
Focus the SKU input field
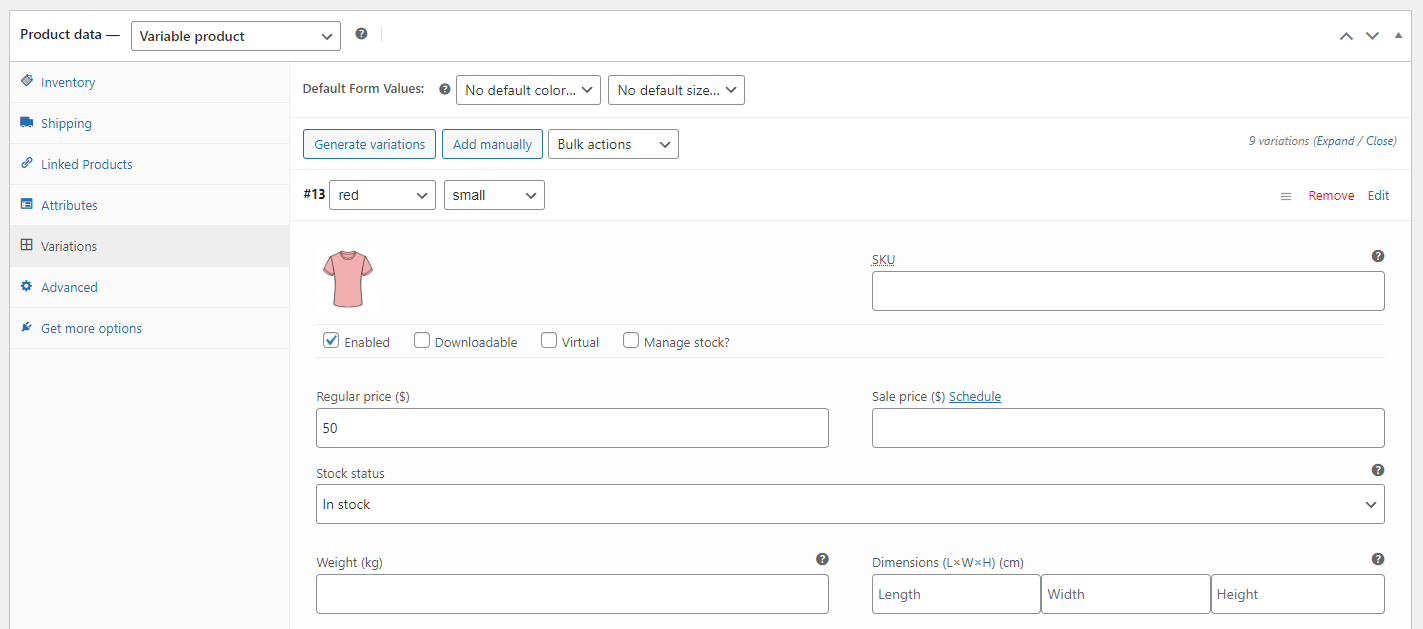(x=1128, y=291)
